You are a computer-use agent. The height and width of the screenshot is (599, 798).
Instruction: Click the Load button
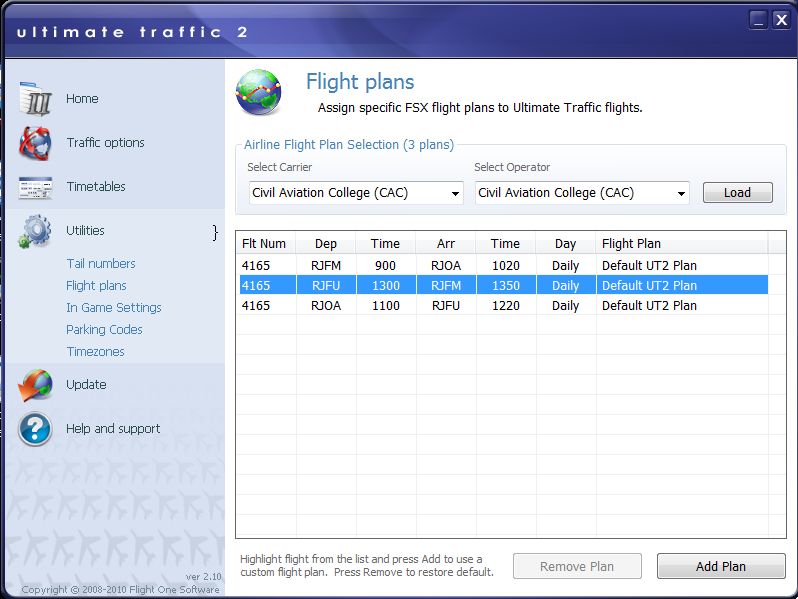tap(737, 193)
